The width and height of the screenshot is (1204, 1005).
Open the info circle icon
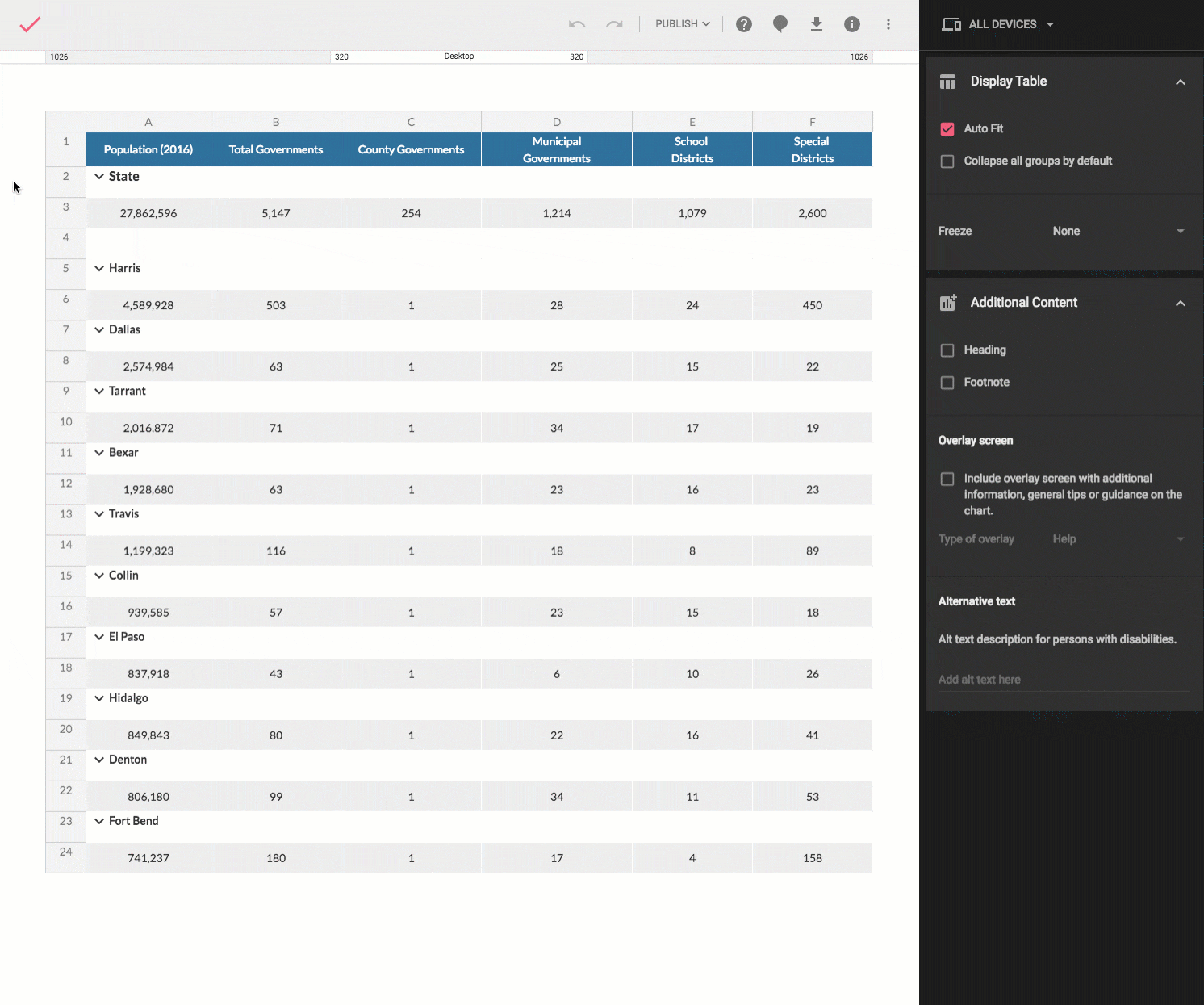852,24
